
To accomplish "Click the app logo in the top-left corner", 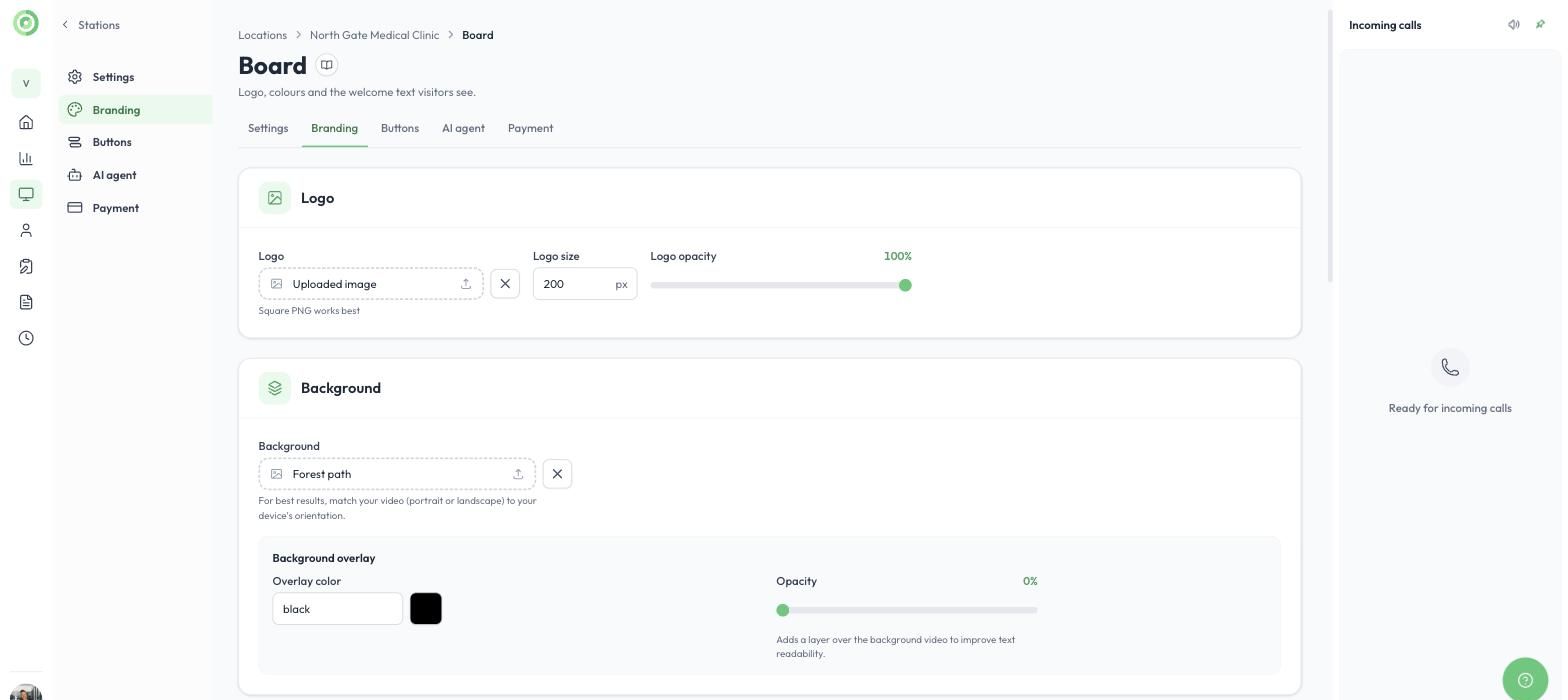I will tap(26, 23).
